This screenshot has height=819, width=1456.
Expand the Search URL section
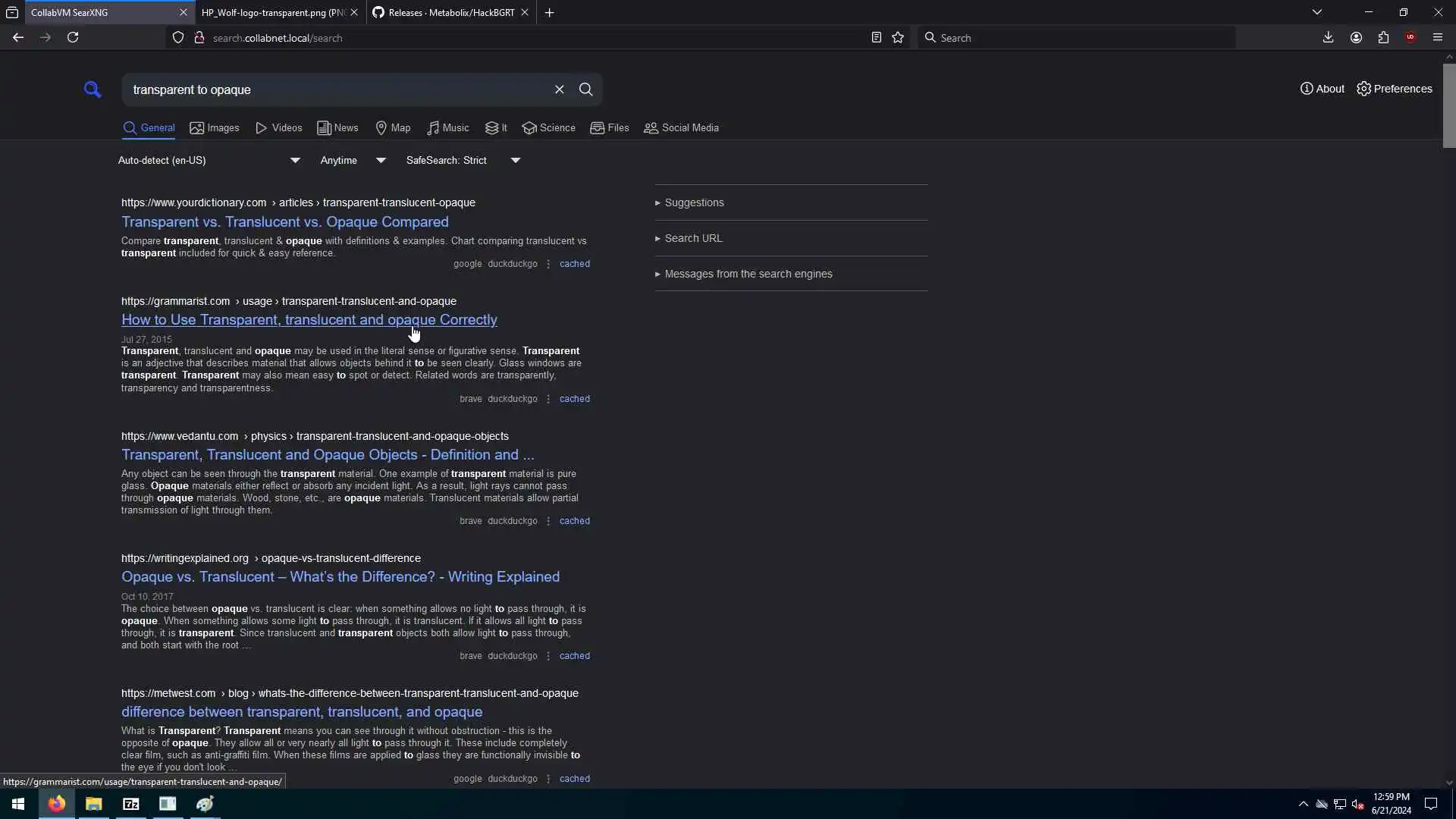(x=693, y=238)
